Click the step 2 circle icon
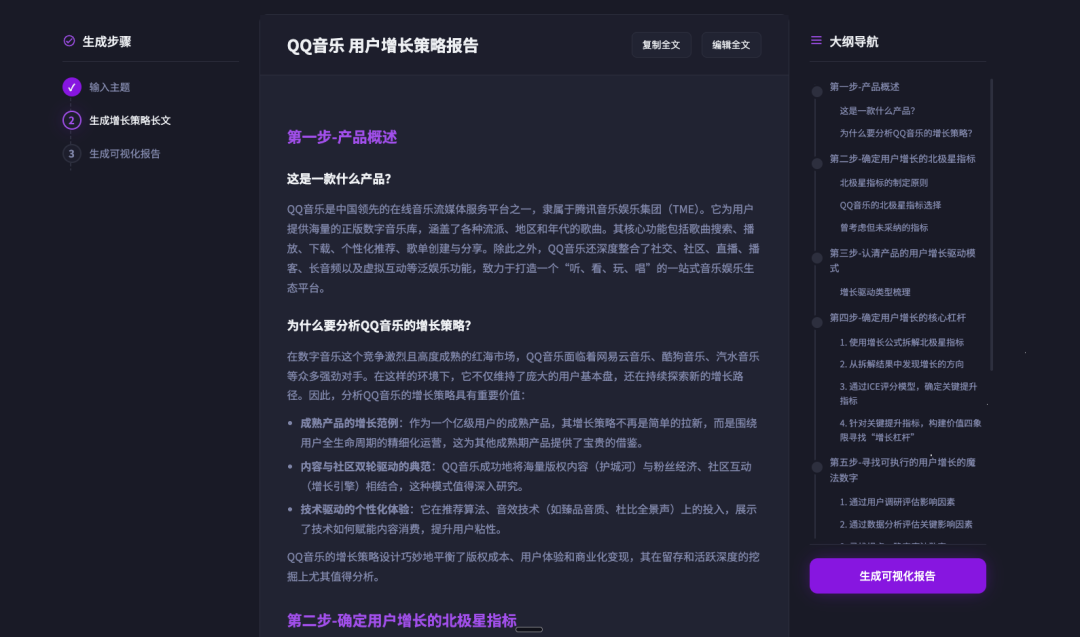 click(72, 121)
